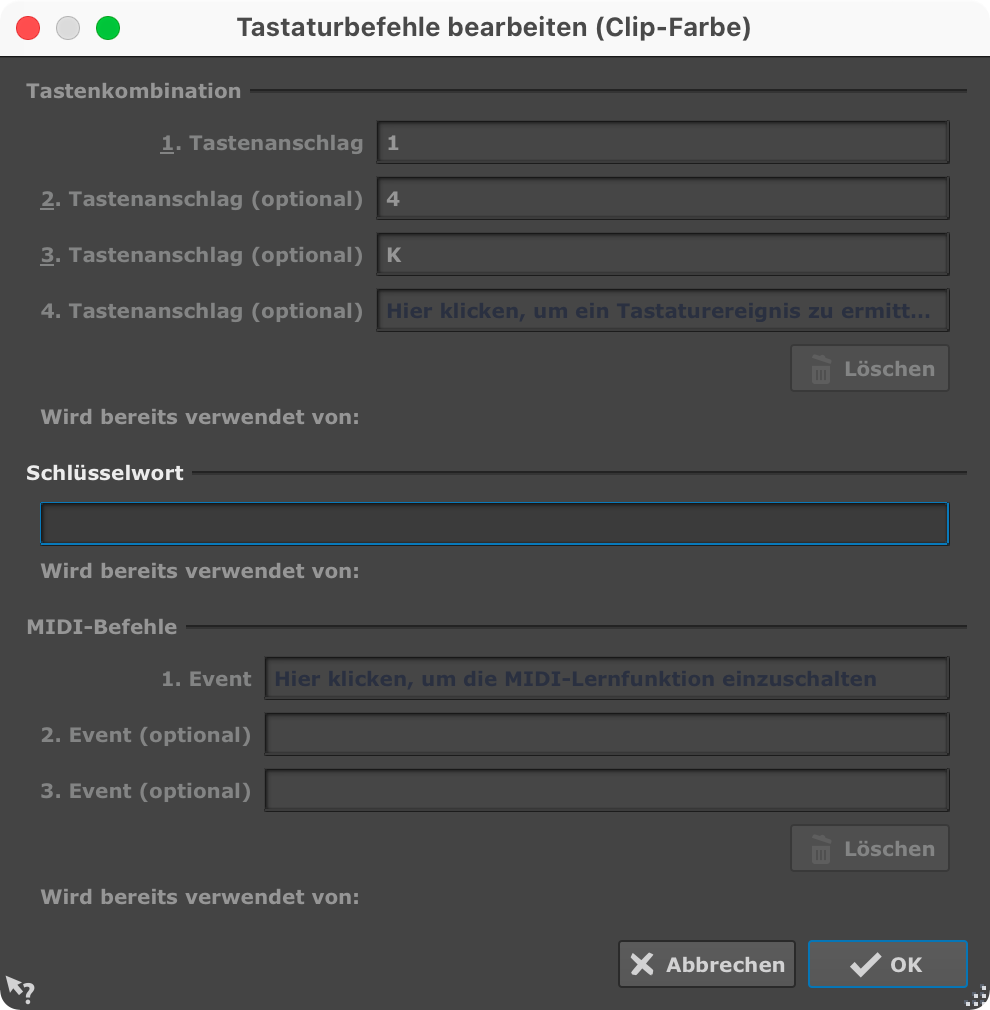
Task: Click the context help cursor icon
Action: pyautogui.click(x=20, y=989)
